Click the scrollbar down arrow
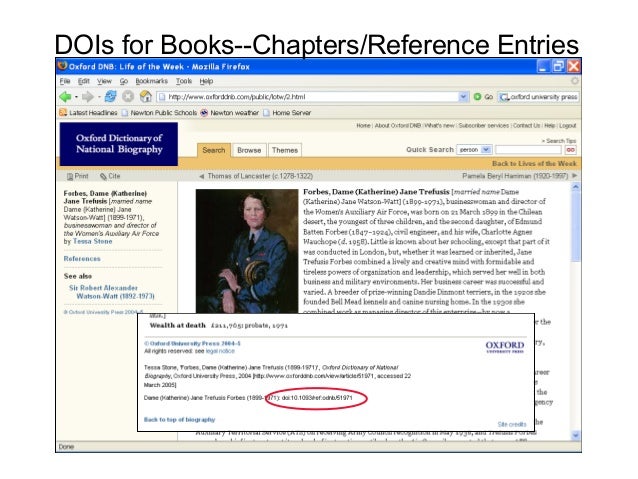638x479 pixels. point(575,435)
